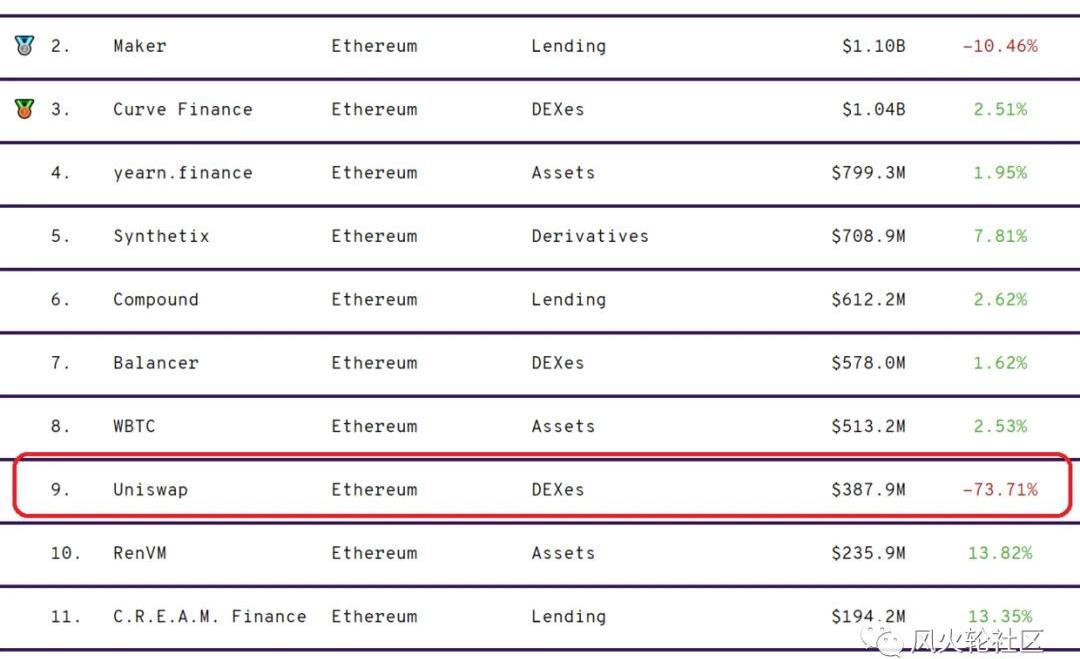Viewport: 1080px width, 659px height.
Task: Click the WeChat logo in the watermark
Action: [881, 639]
